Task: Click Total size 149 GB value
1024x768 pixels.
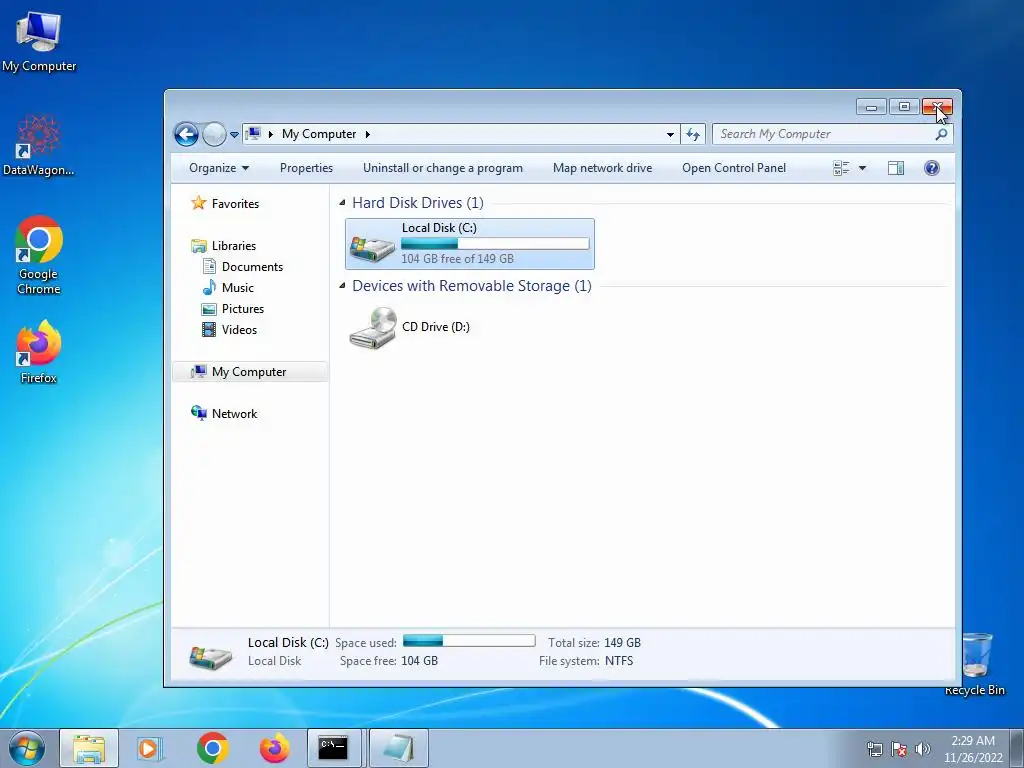Action: 622,643
